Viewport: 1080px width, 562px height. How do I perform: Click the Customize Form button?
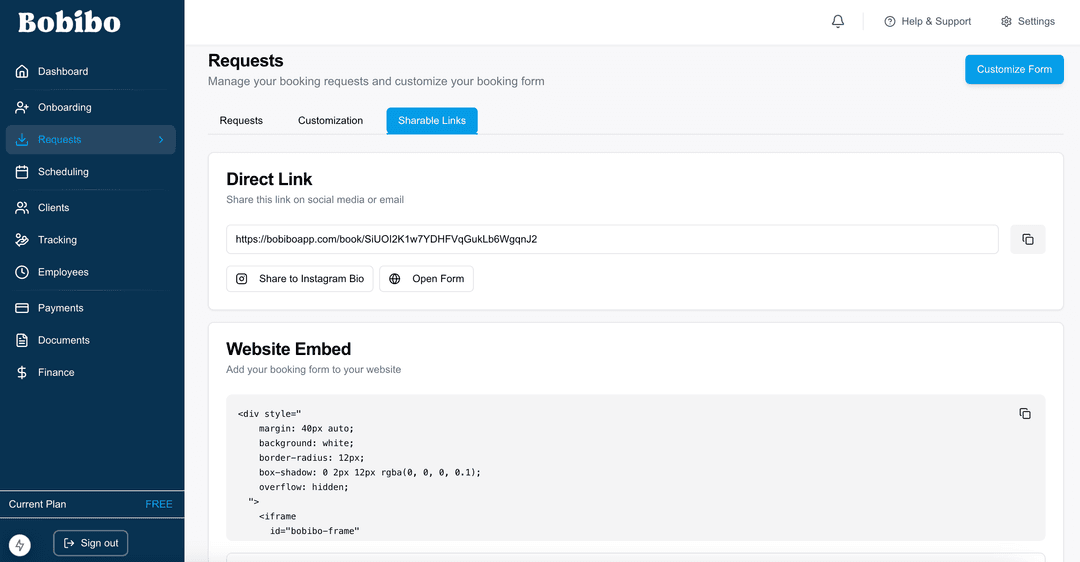(x=1013, y=70)
